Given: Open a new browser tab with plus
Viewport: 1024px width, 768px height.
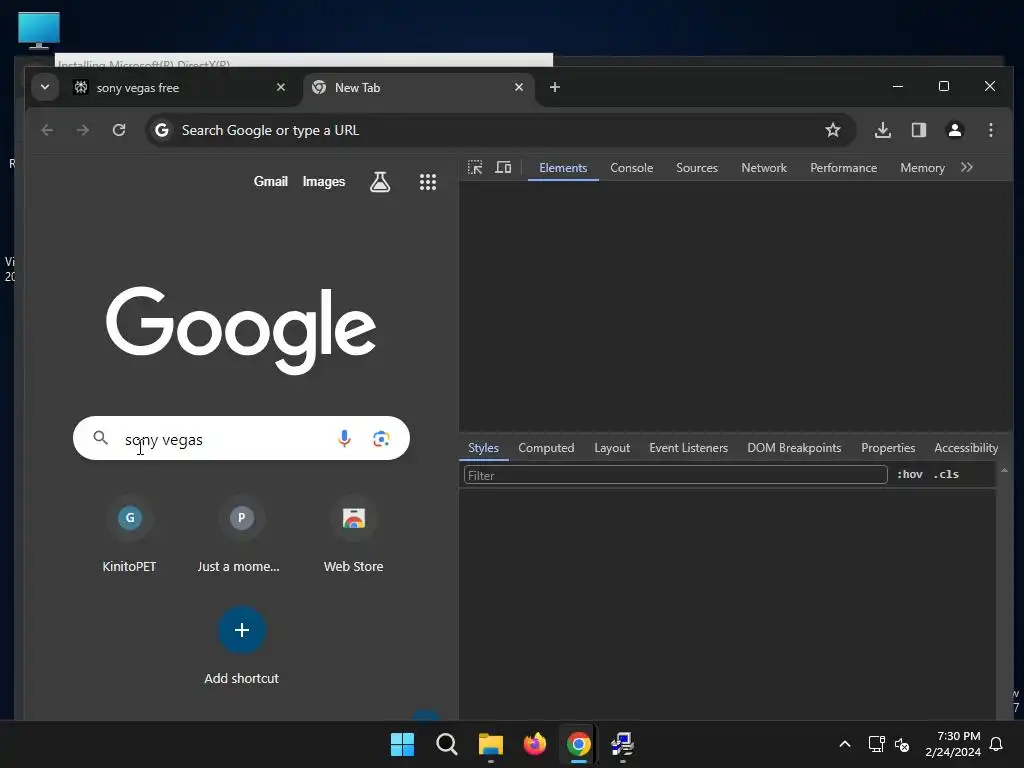Looking at the screenshot, I should pyautogui.click(x=554, y=87).
